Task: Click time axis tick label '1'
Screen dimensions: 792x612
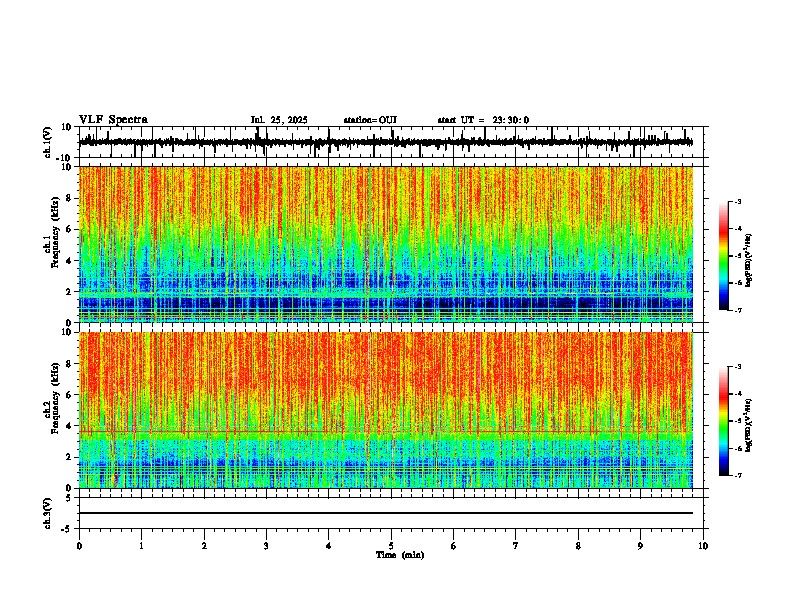Action: [141, 546]
